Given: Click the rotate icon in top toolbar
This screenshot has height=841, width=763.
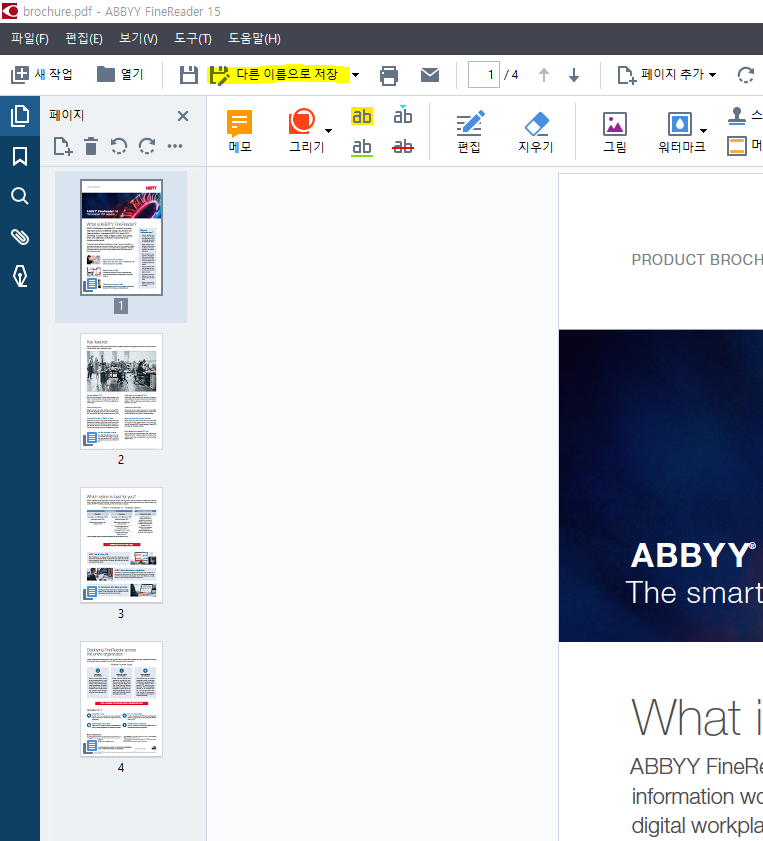Looking at the screenshot, I should (746, 75).
